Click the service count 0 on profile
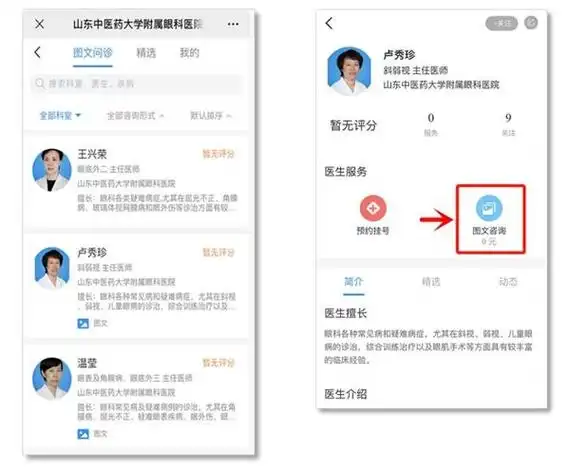This screenshot has height=470, width=570. 431,118
